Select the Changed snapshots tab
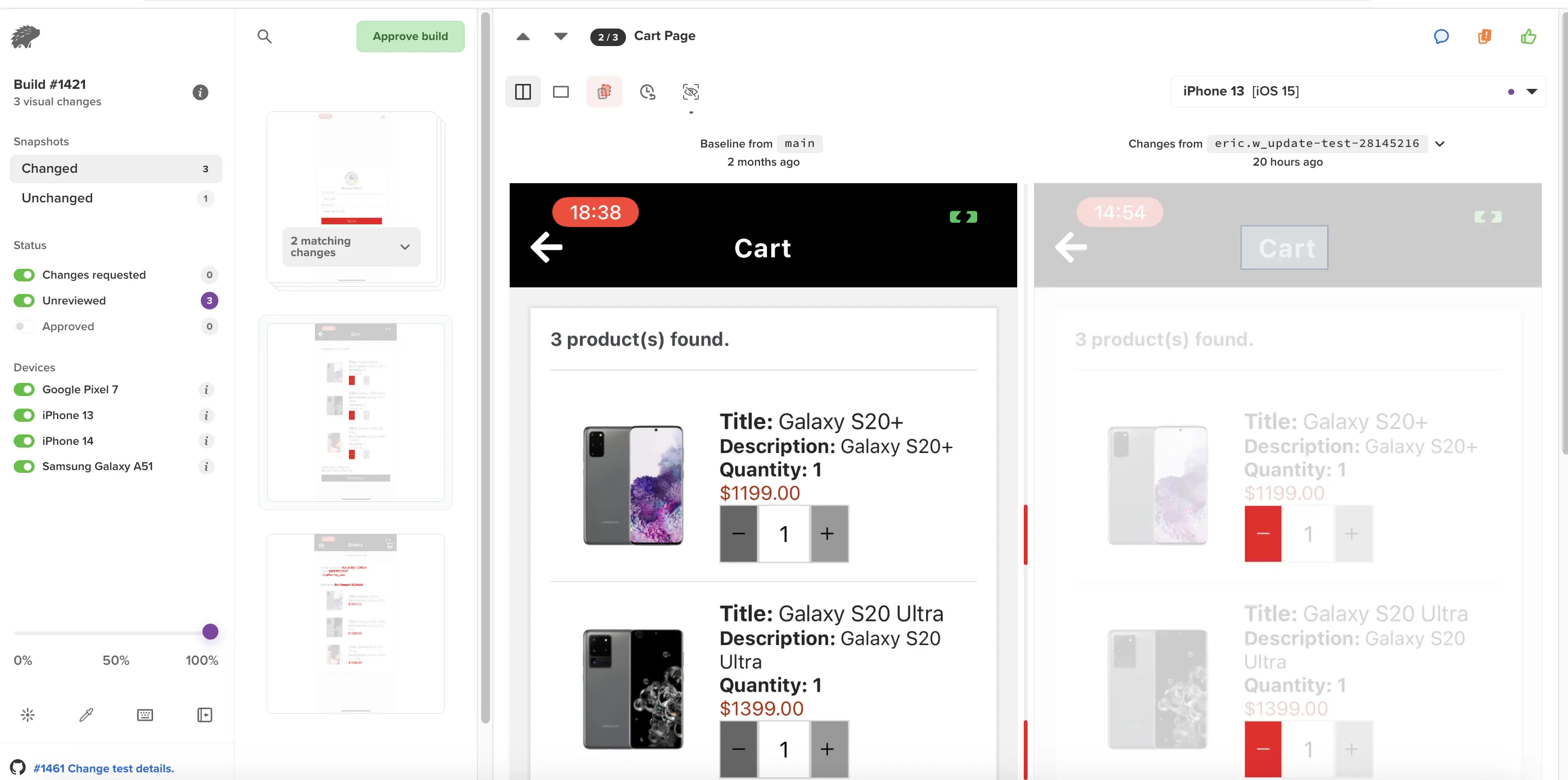The height and width of the screenshot is (780, 1568). (x=116, y=168)
